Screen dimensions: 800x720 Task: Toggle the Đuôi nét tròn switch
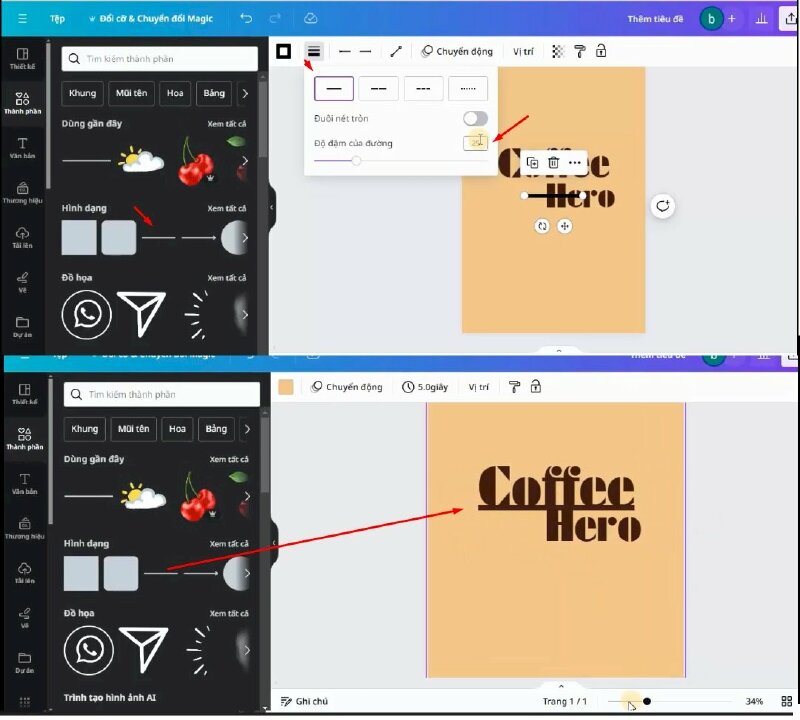[475, 118]
